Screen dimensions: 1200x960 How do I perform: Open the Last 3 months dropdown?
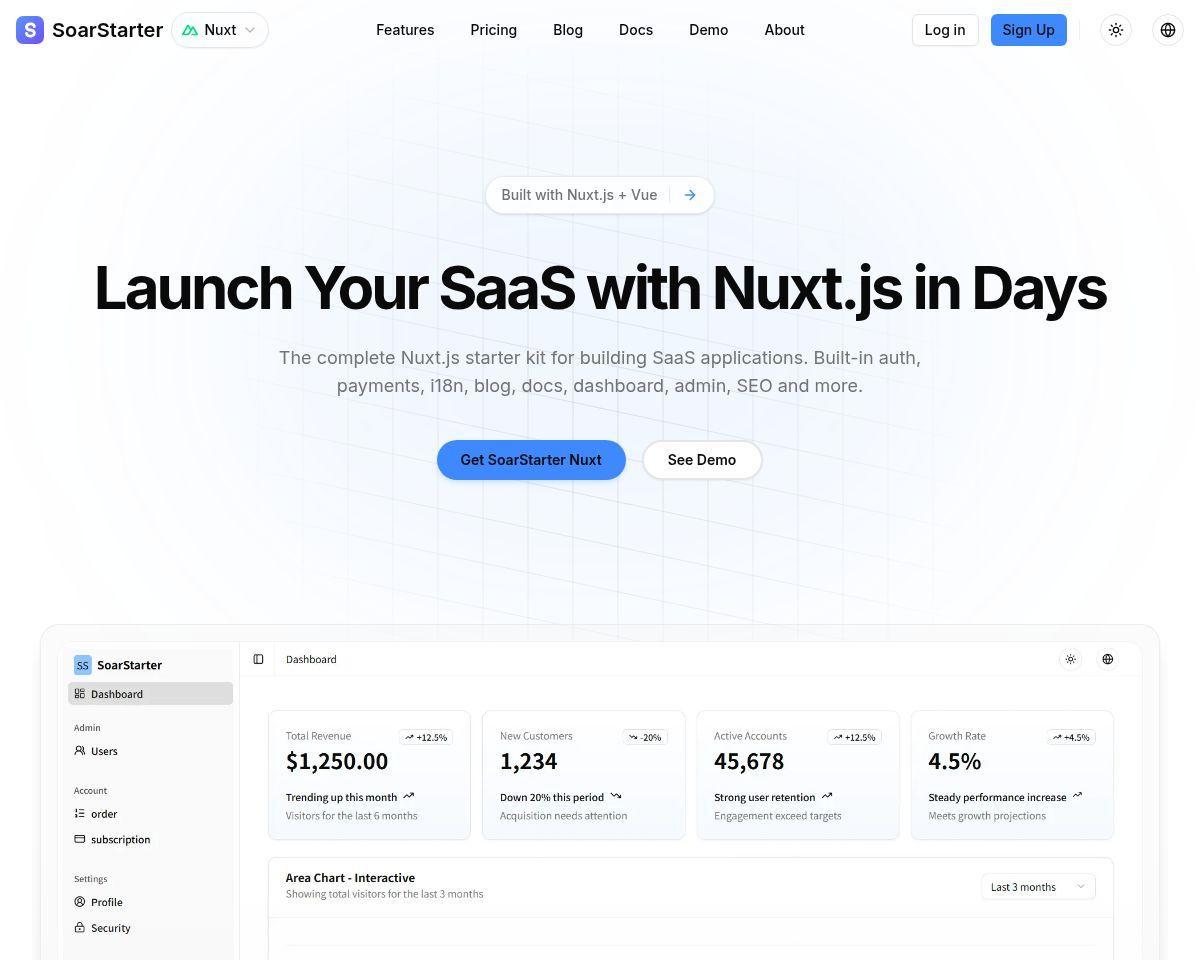coord(1038,887)
